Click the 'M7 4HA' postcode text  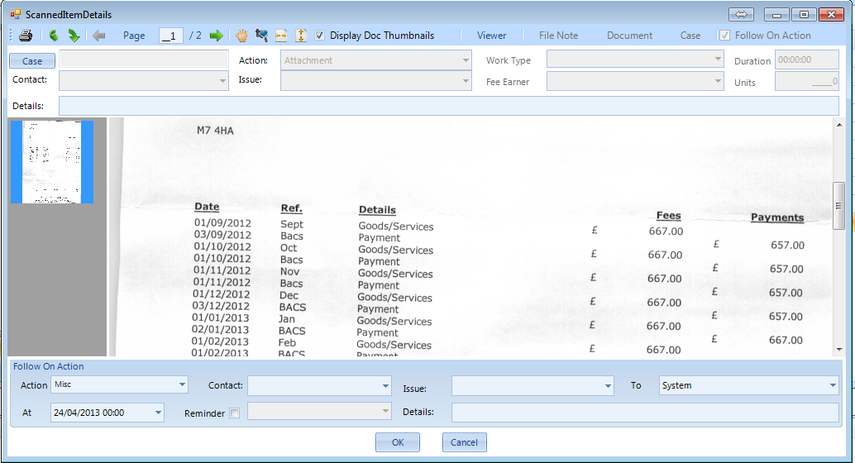(x=215, y=131)
